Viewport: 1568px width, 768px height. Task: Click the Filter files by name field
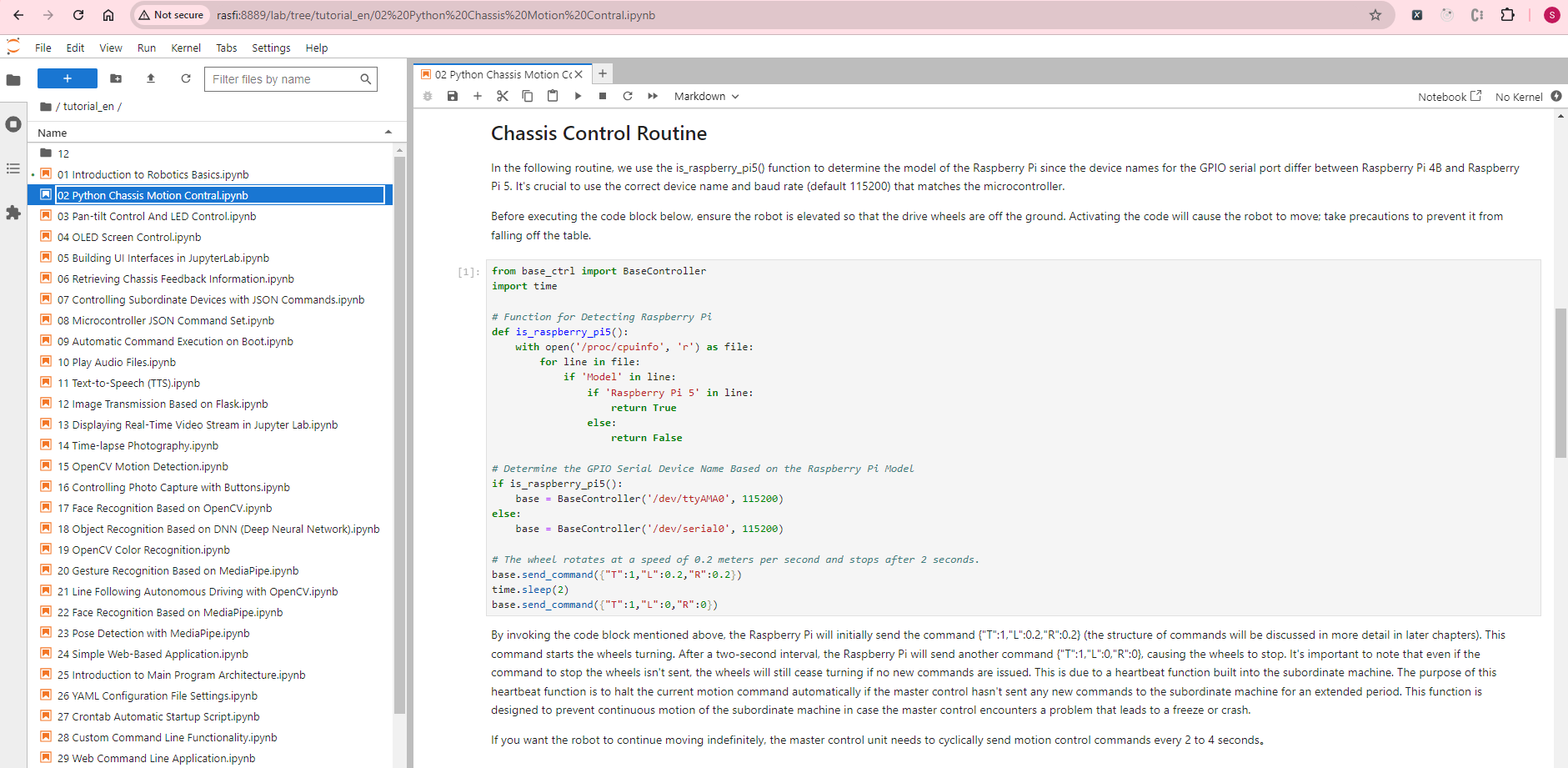pyautogui.click(x=291, y=79)
